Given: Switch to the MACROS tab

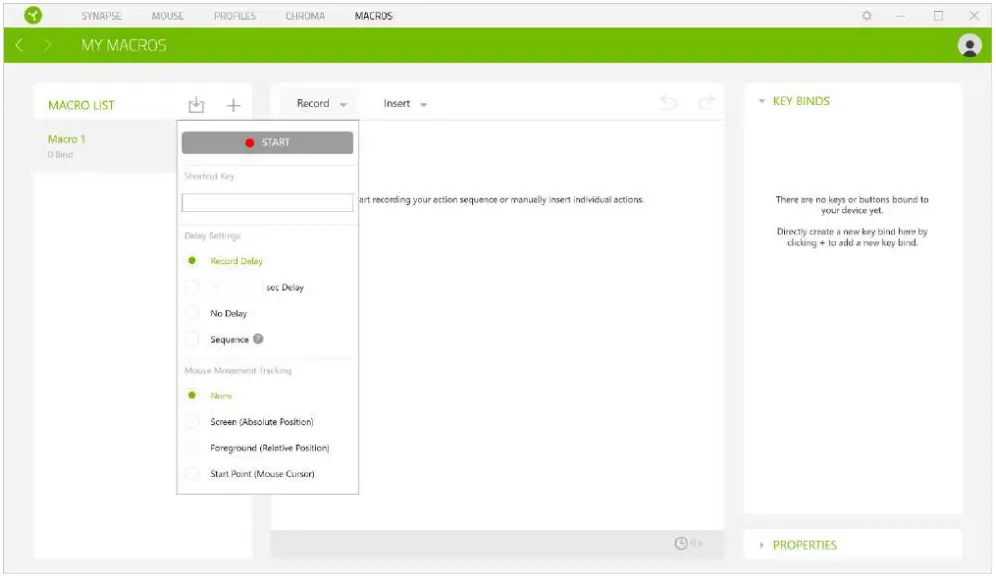Looking at the screenshot, I should click(374, 16).
